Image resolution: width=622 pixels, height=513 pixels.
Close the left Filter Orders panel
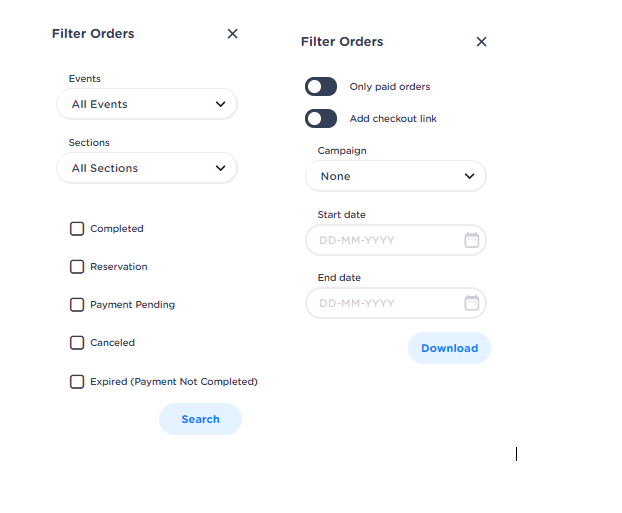tap(232, 34)
